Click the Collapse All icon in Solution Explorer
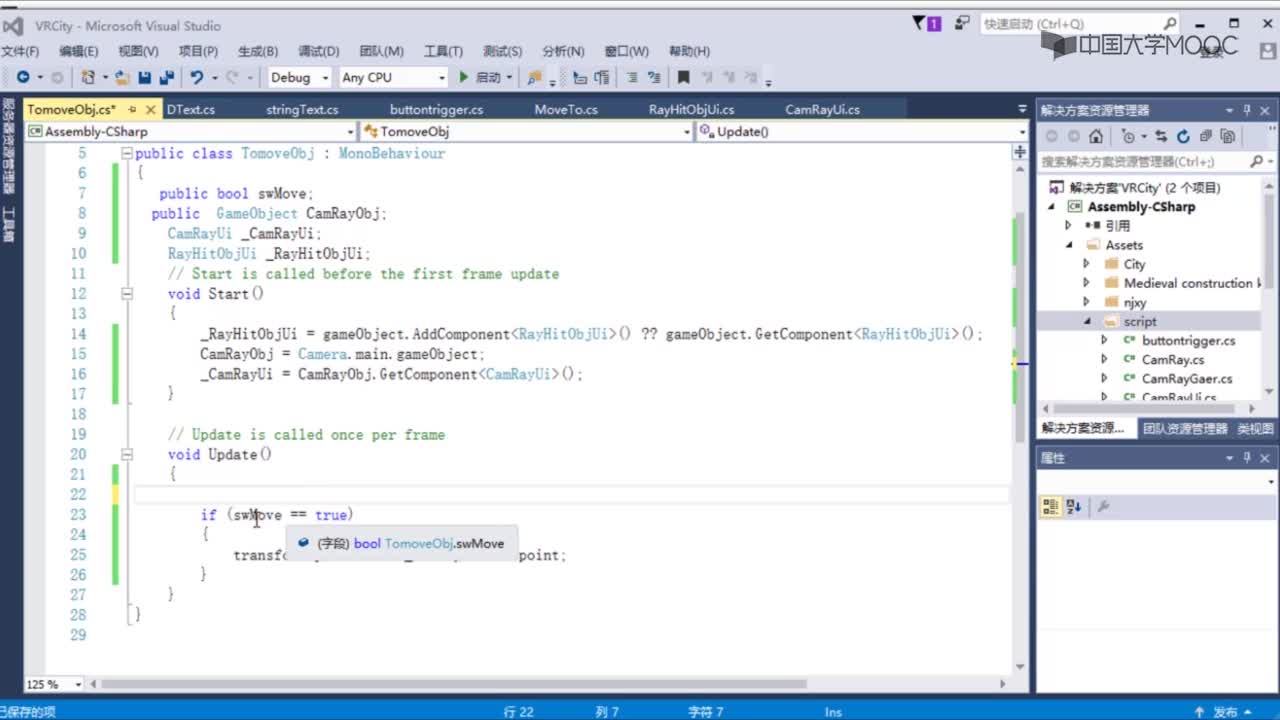Screen dimensions: 1280x720 [1206, 137]
